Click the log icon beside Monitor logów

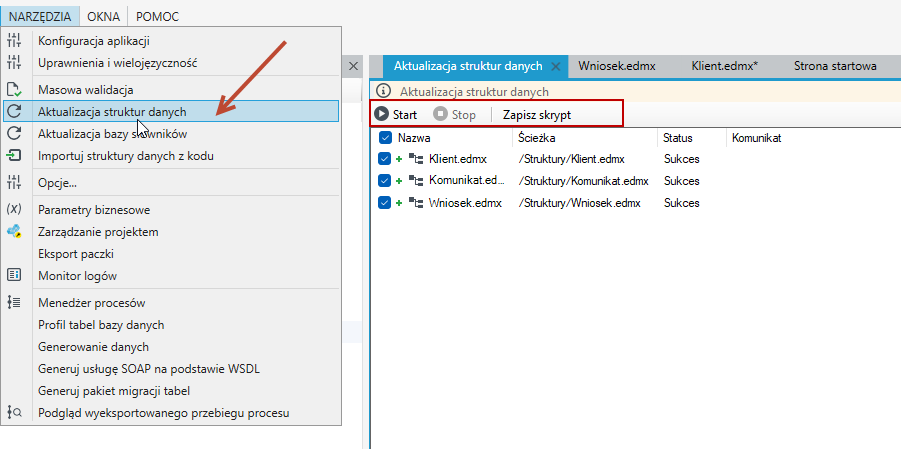(14, 275)
